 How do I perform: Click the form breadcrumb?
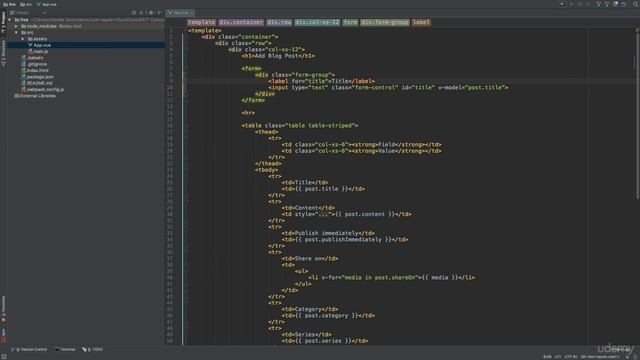(x=350, y=22)
